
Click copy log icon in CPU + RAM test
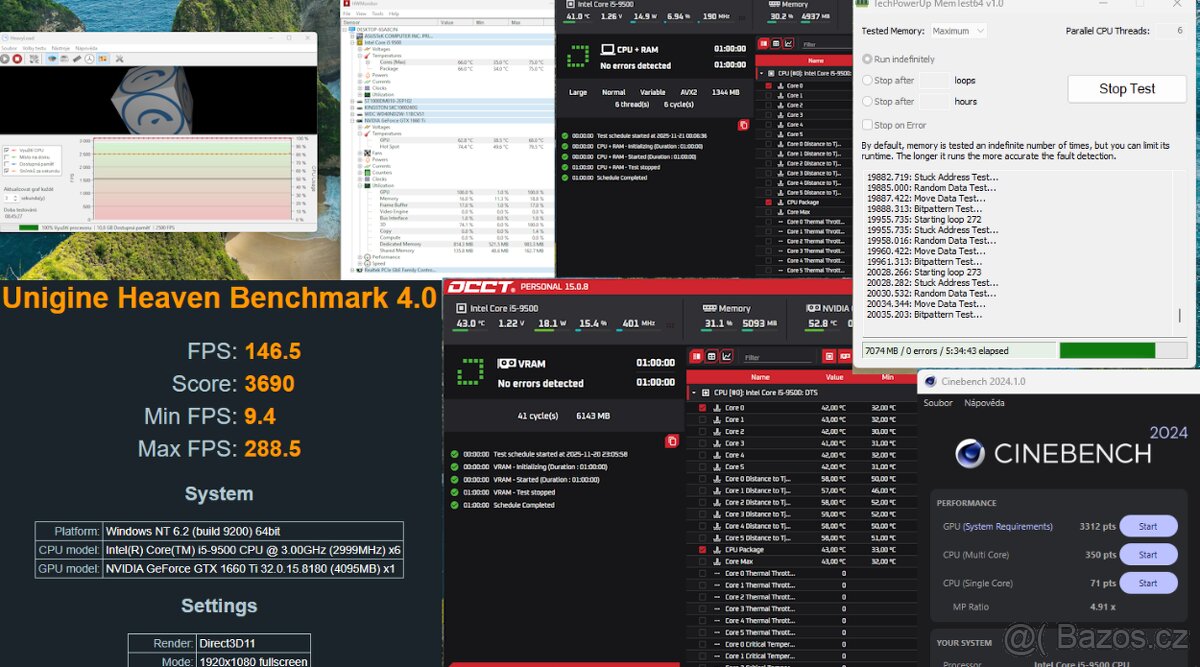(743, 125)
